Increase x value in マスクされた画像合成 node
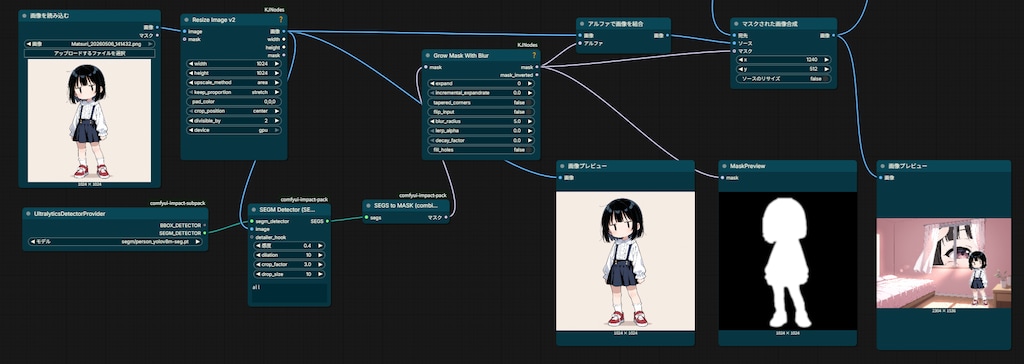Screen dimensions: 1024x364 click(827, 59)
